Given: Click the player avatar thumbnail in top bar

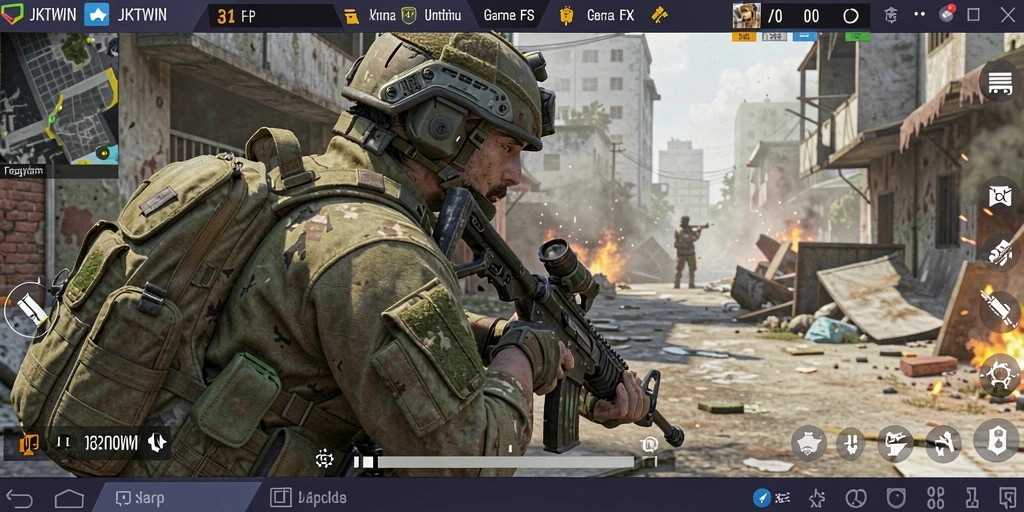Looking at the screenshot, I should tap(746, 16).
